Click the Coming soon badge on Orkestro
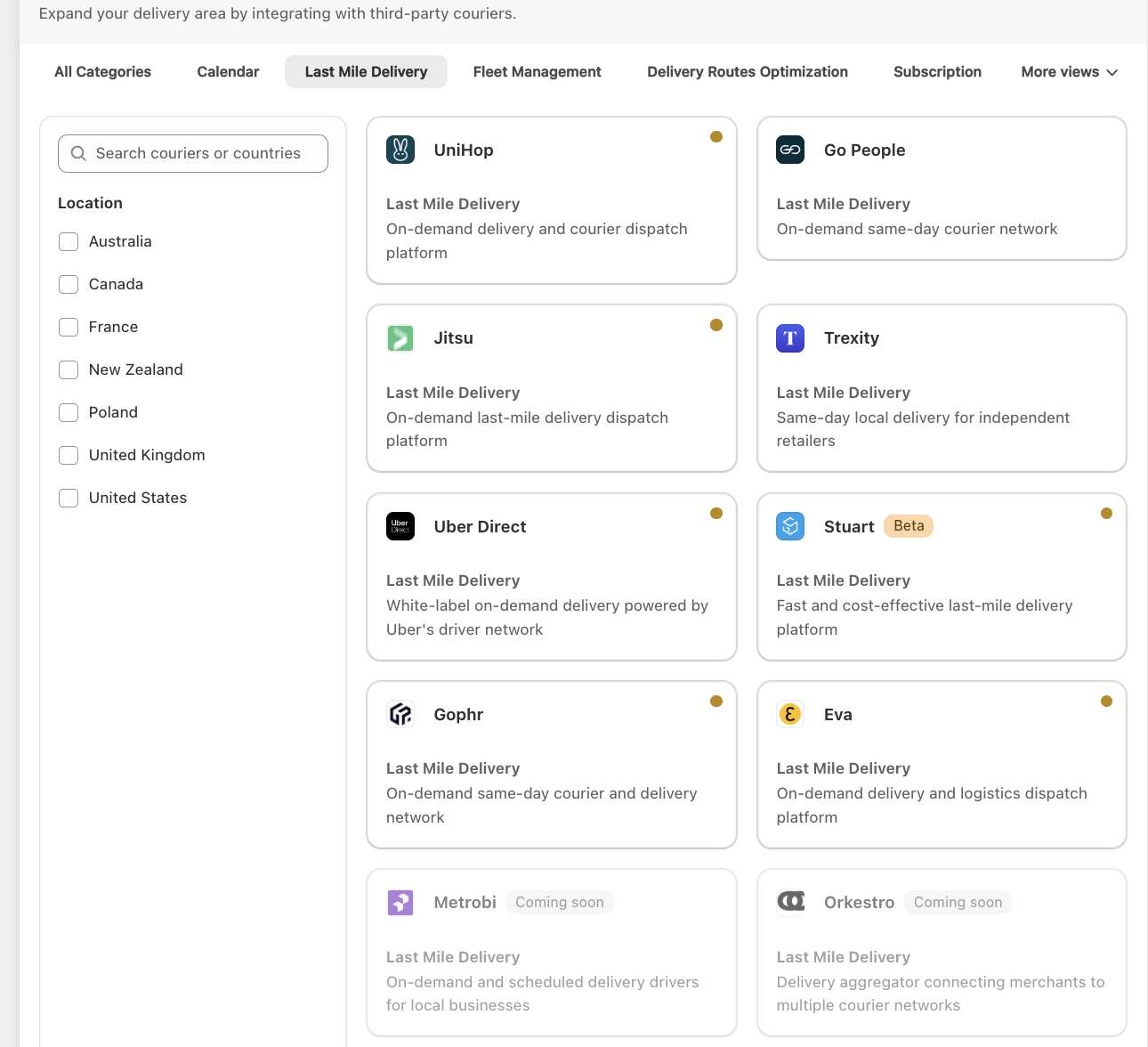This screenshot has width=1148, height=1047. [958, 902]
